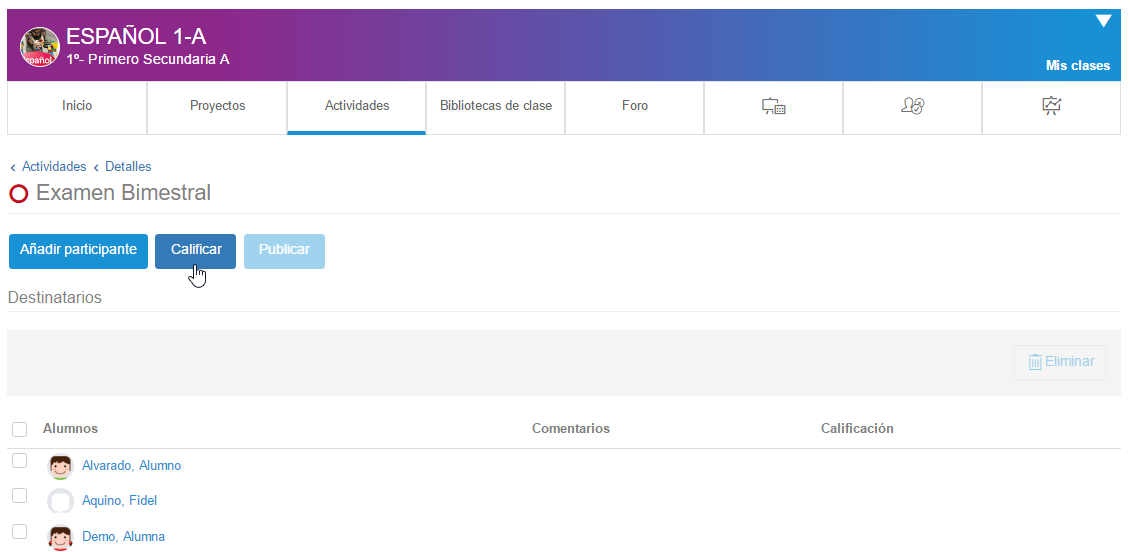Open the student attendance icon tab
This screenshot has width=1130, height=552.
pyautogui.click(x=912, y=106)
